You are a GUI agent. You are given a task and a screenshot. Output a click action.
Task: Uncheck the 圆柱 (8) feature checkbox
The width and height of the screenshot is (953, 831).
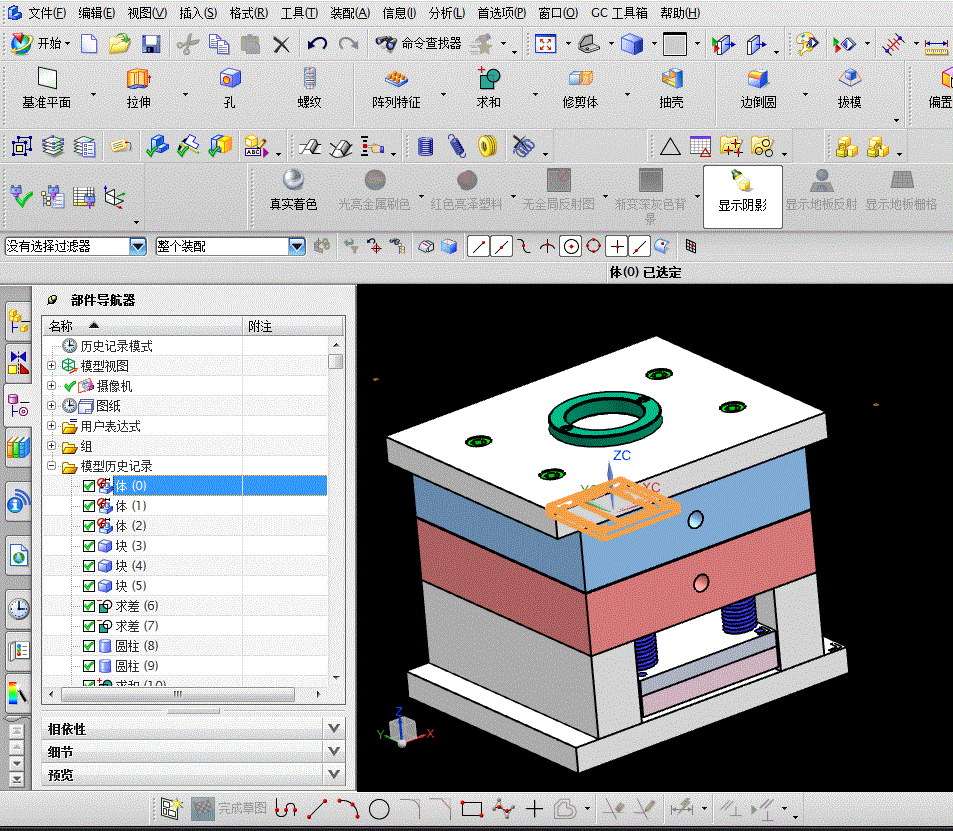[89, 646]
